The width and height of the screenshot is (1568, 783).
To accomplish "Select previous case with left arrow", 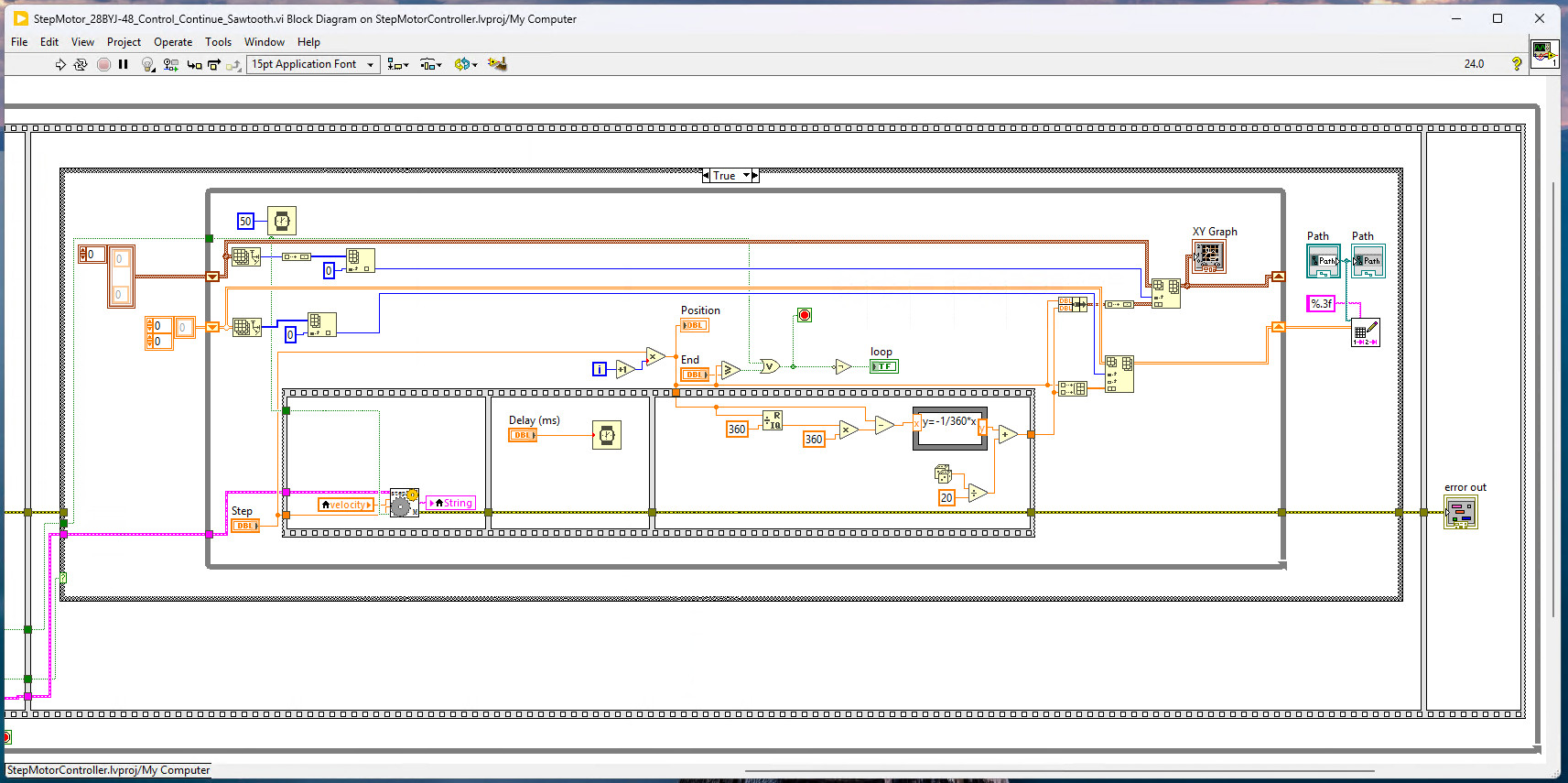I will tap(706, 176).
